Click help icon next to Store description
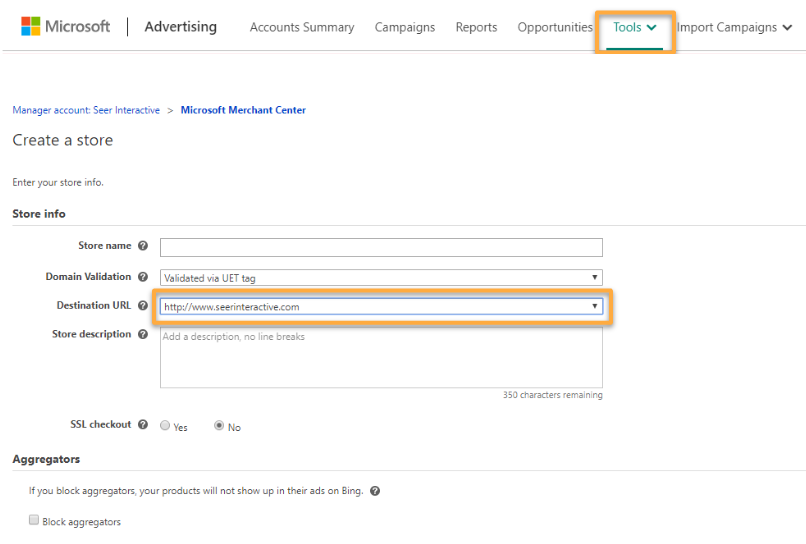Screen dimensions: 806x544 click(x=143, y=335)
